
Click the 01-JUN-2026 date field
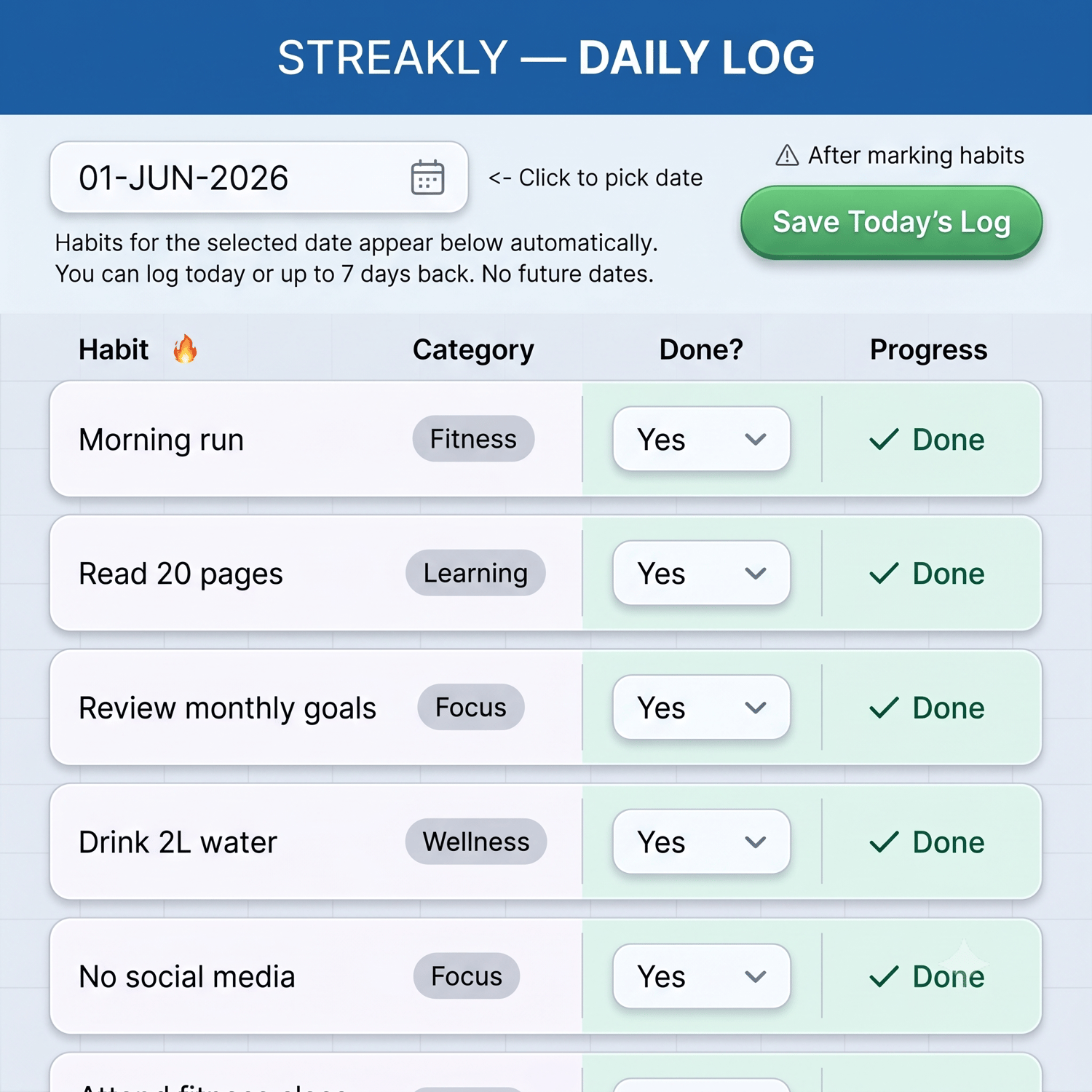pyautogui.click(x=259, y=178)
